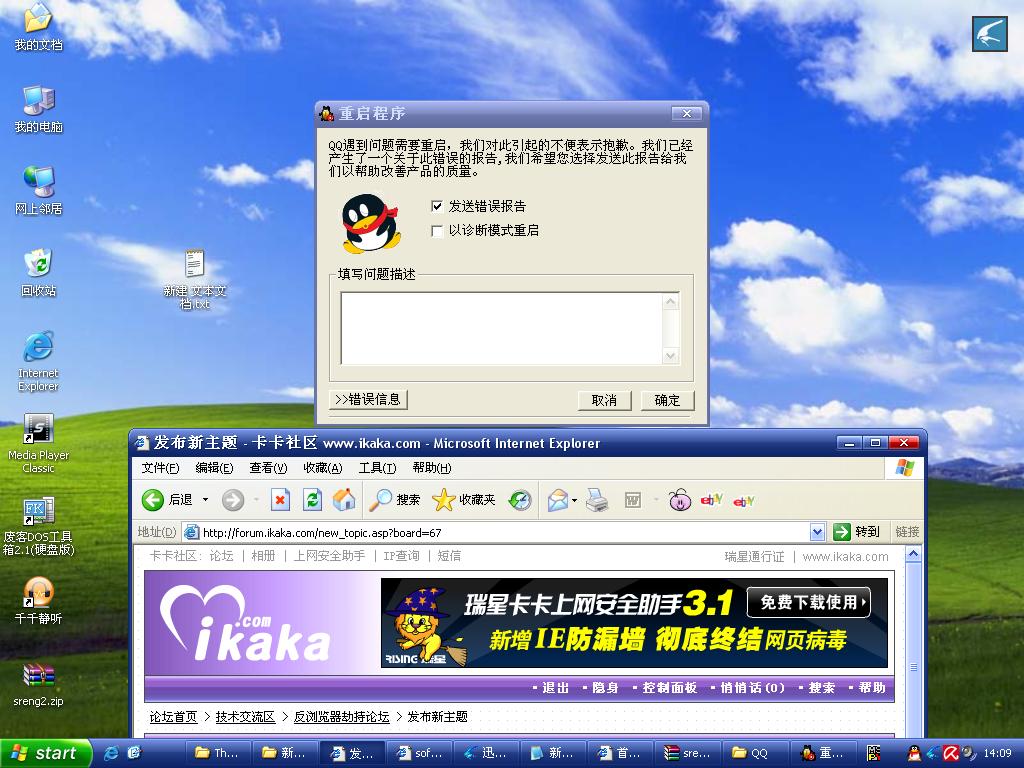
Task: Click the IE page scroll-up arrow
Action: point(914,555)
